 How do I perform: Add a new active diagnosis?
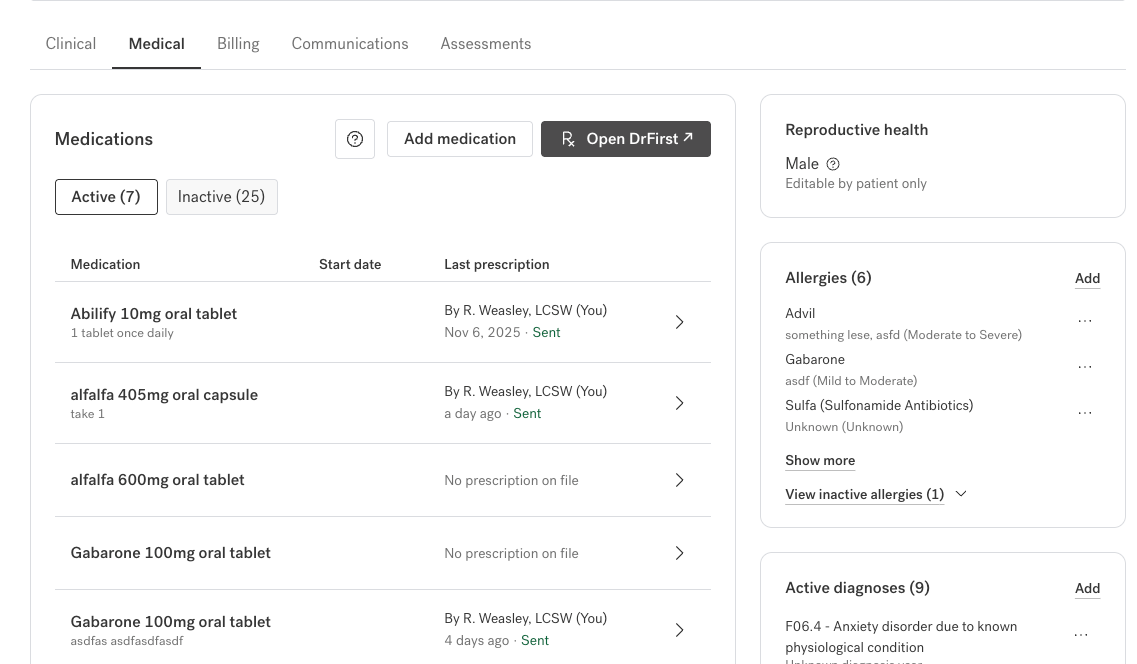click(x=1087, y=589)
